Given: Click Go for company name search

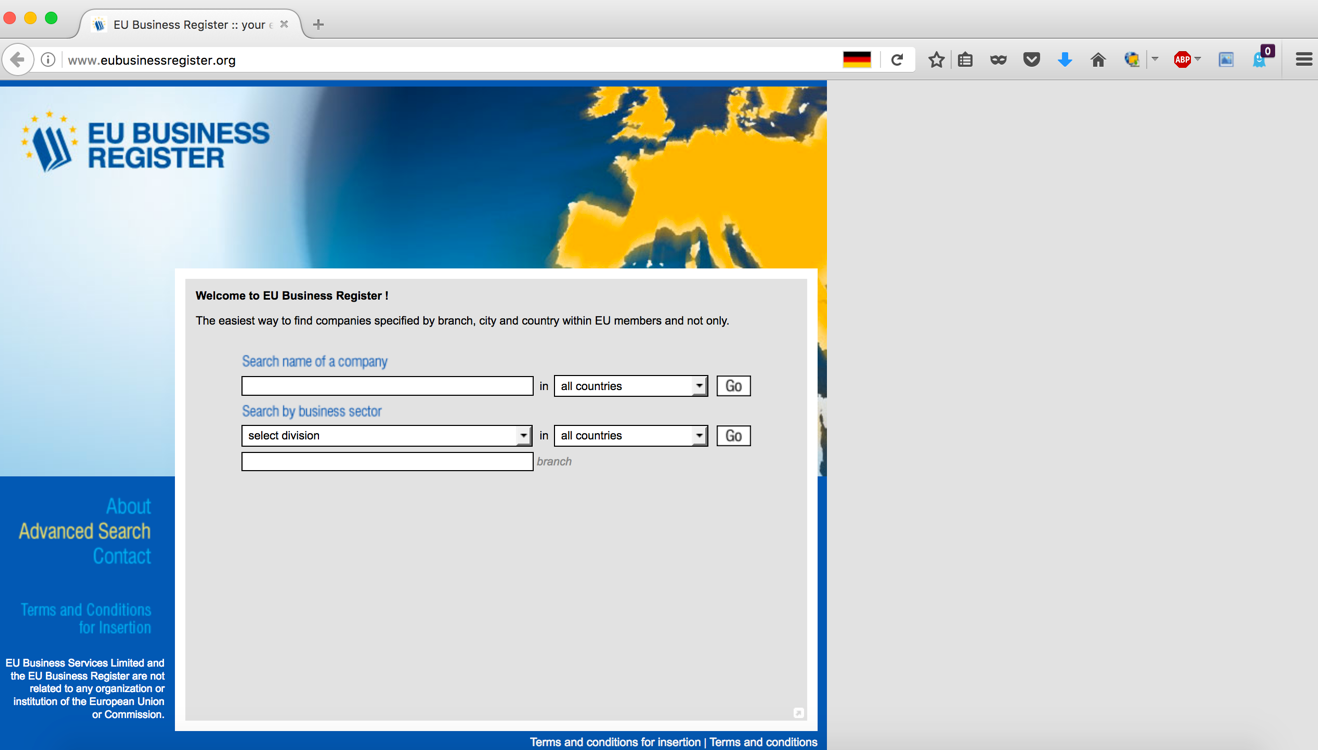Looking at the screenshot, I should coord(733,386).
